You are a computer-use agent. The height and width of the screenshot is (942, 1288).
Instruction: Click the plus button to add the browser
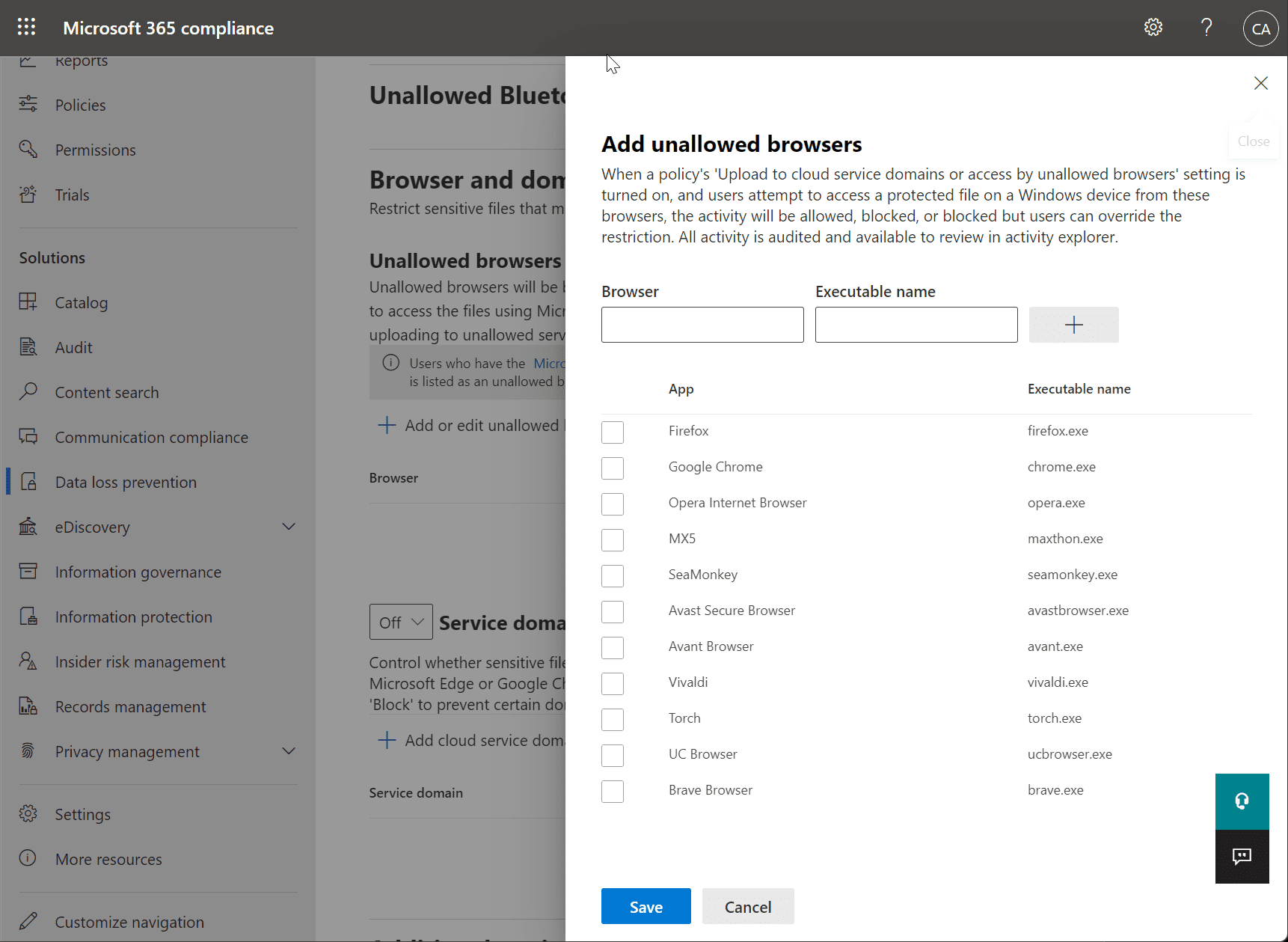click(x=1073, y=324)
